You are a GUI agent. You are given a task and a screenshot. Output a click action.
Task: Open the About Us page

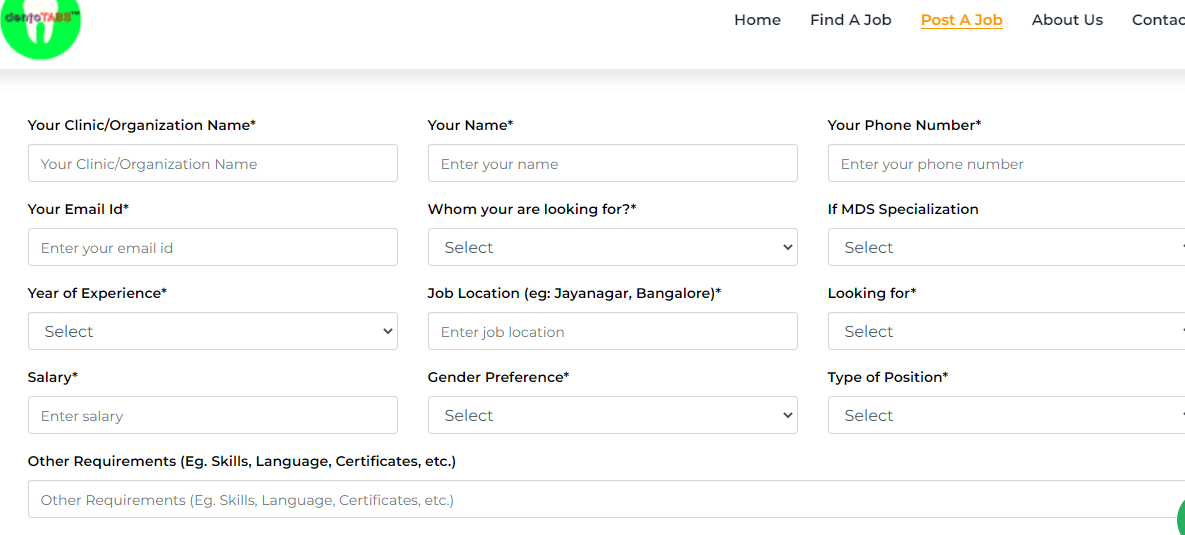[1067, 20]
